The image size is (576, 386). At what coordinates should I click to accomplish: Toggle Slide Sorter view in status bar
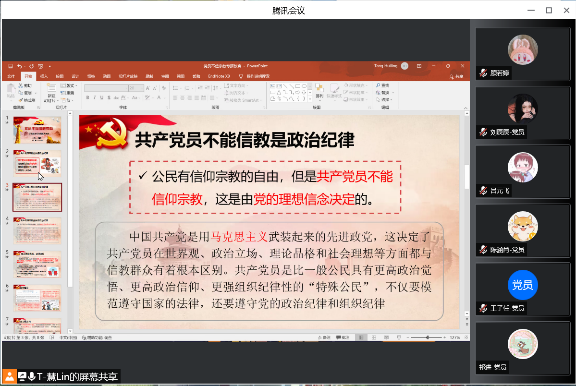374,337
